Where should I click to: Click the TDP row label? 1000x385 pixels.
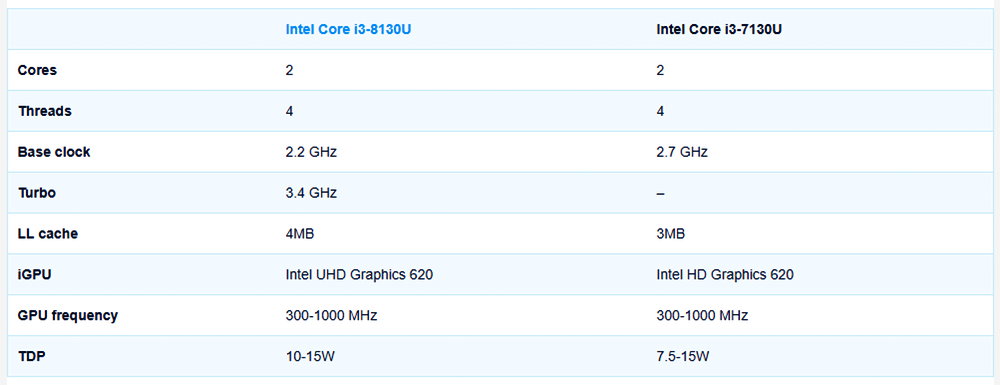point(32,356)
